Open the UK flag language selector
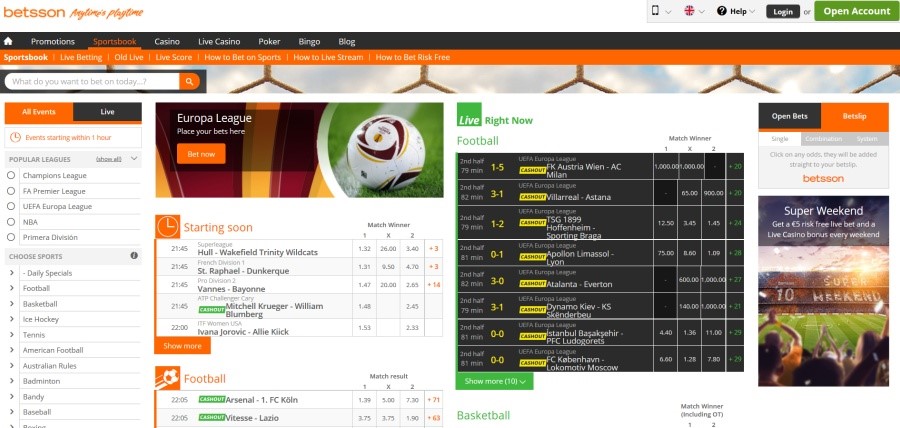This screenshot has height=428, width=900. (689, 11)
